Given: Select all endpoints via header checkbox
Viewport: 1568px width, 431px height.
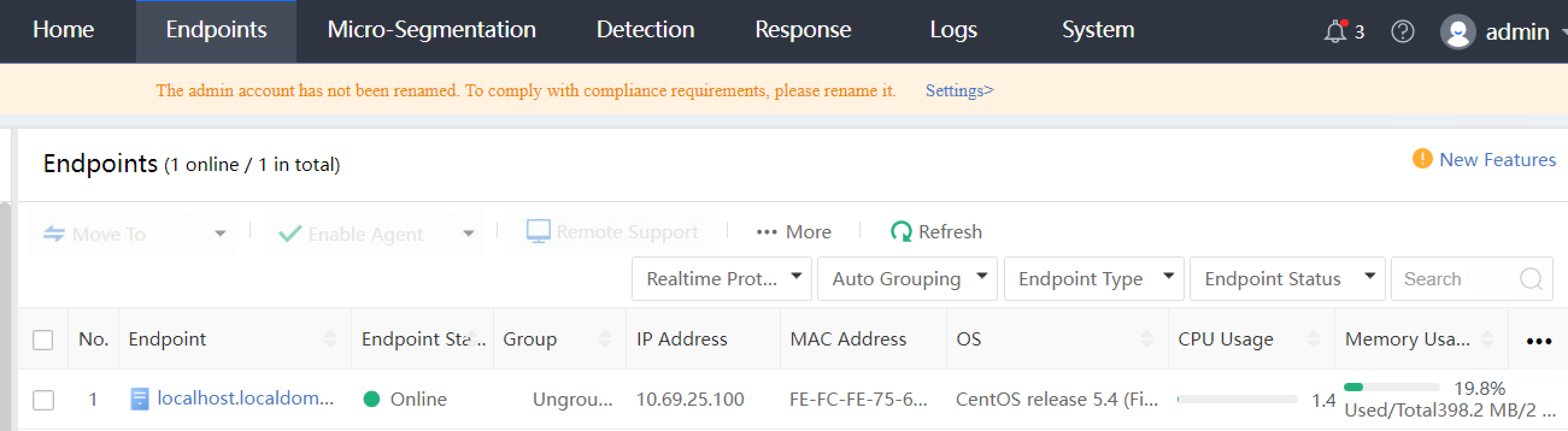Looking at the screenshot, I should coord(43,341).
